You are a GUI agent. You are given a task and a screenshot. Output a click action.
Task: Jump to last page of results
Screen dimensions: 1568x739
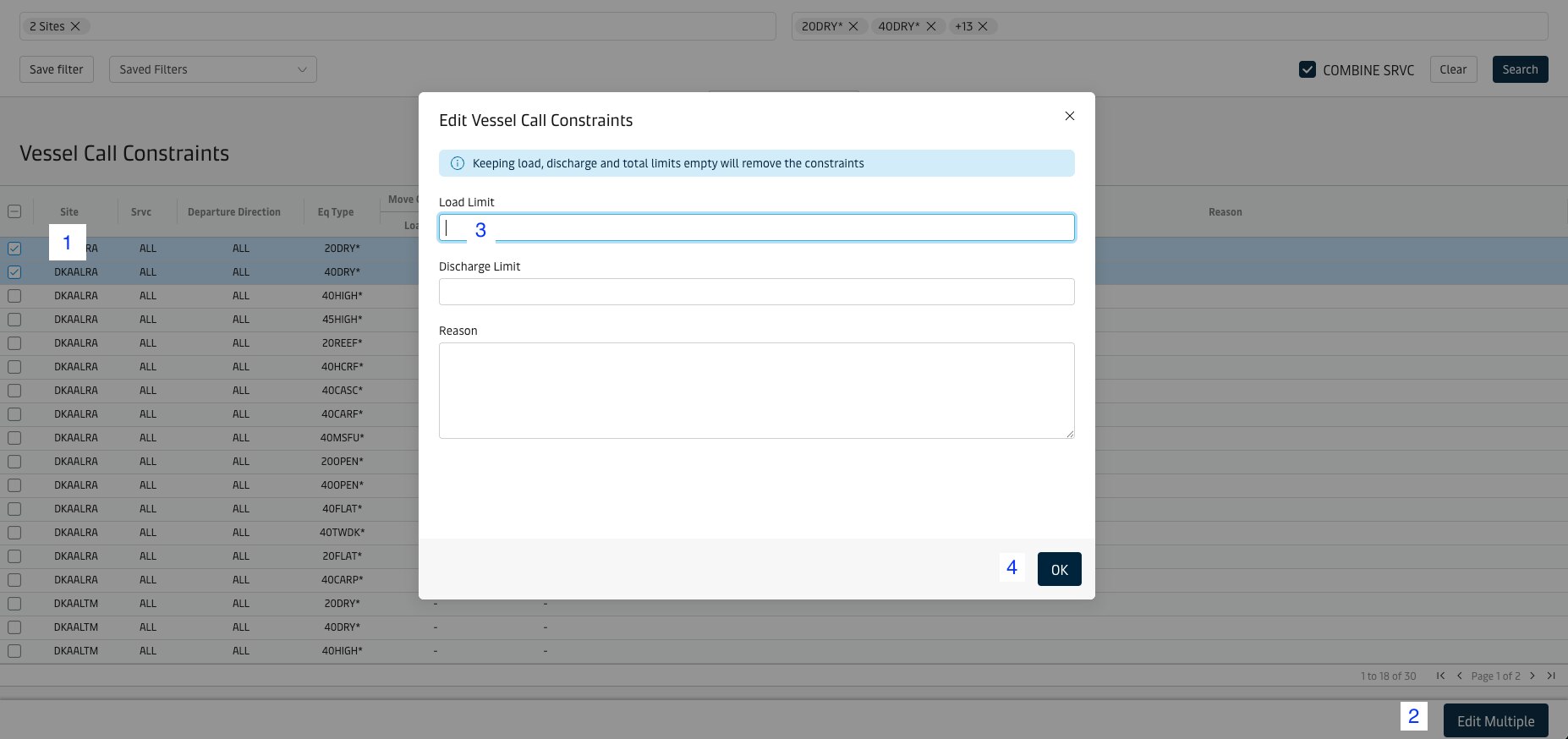point(1551,676)
